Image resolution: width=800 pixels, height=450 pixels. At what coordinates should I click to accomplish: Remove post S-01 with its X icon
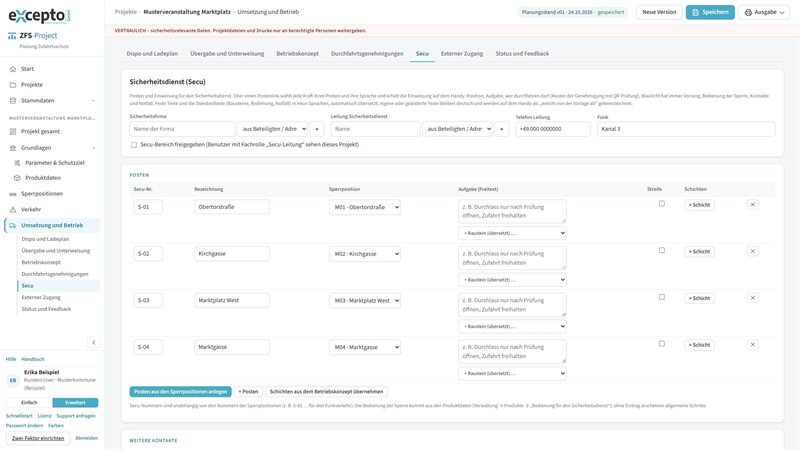coord(752,205)
